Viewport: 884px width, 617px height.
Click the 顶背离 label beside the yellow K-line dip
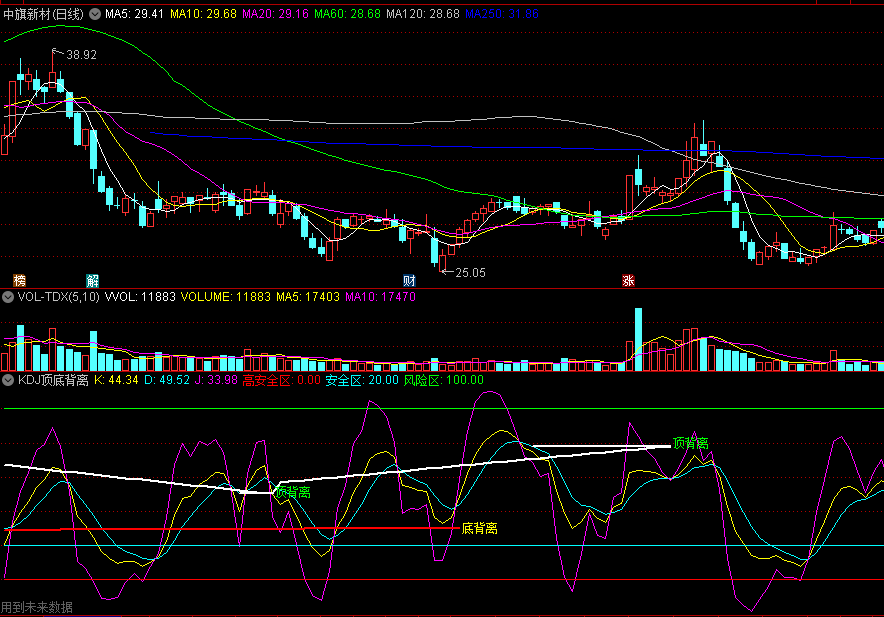pos(293,492)
